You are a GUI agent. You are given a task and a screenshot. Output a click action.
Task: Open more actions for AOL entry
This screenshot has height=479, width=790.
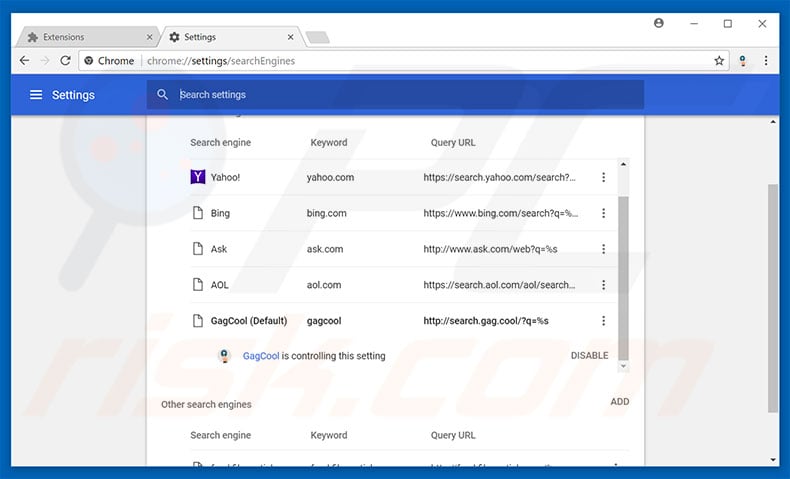(603, 285)
